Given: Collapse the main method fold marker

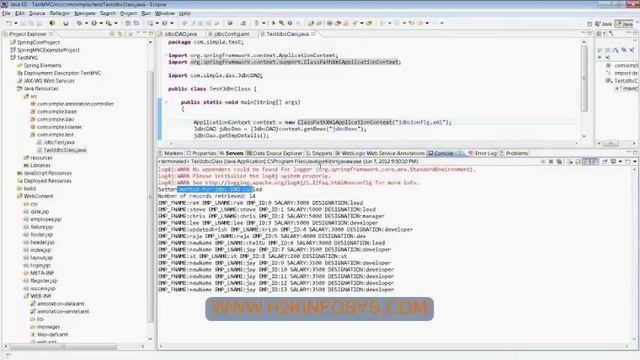Looking at the screenshot, I should (166, 102).
